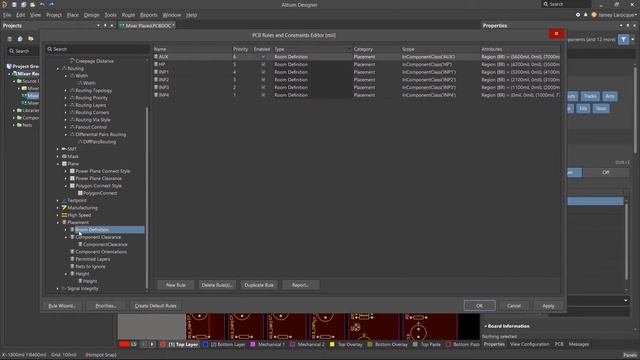Click the PolygonConnect rule icon
This screenshot has width=640, height=360.
point(80,193)
